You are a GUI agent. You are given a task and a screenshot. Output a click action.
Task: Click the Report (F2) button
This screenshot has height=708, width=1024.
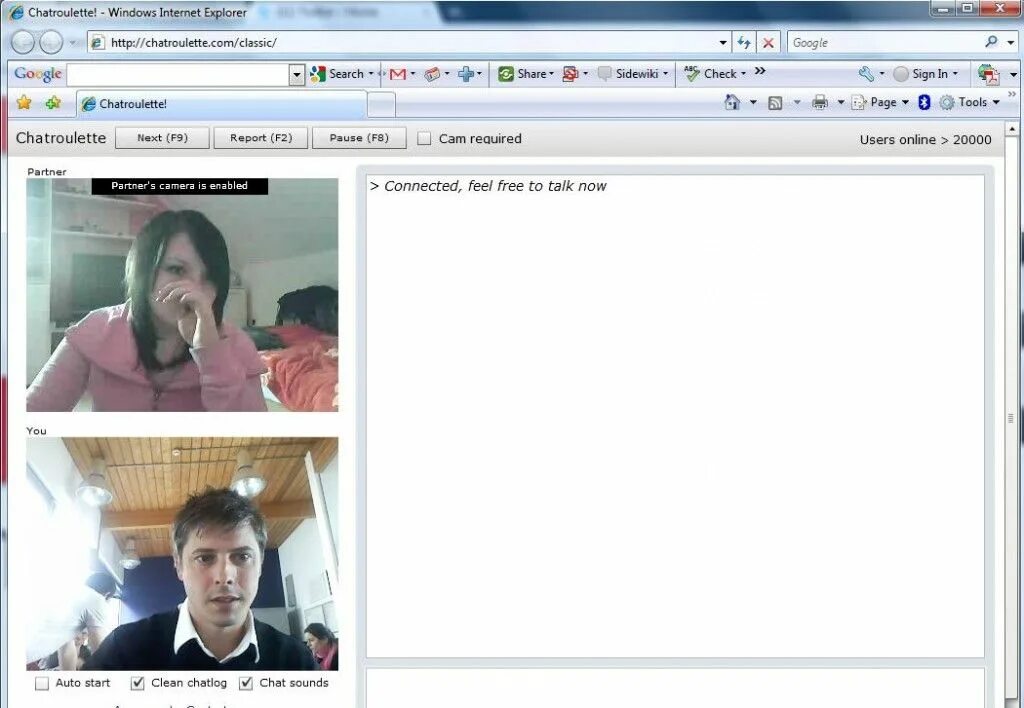click(261, 138)
